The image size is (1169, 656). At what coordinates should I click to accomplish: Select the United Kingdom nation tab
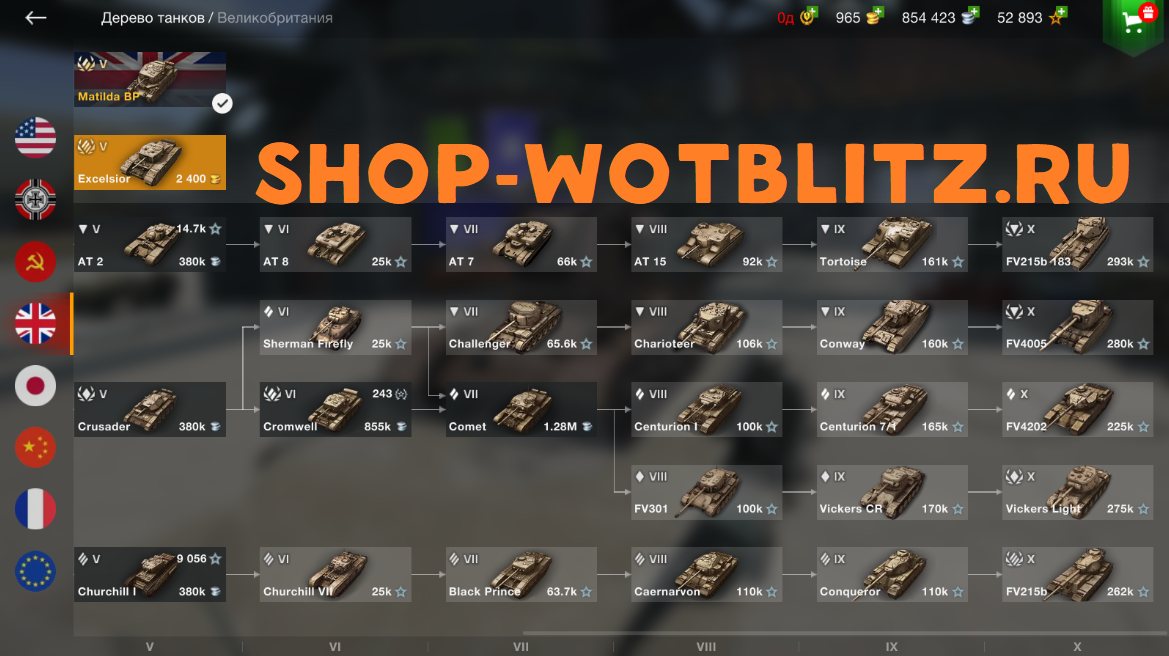click(x=35, y=324)
